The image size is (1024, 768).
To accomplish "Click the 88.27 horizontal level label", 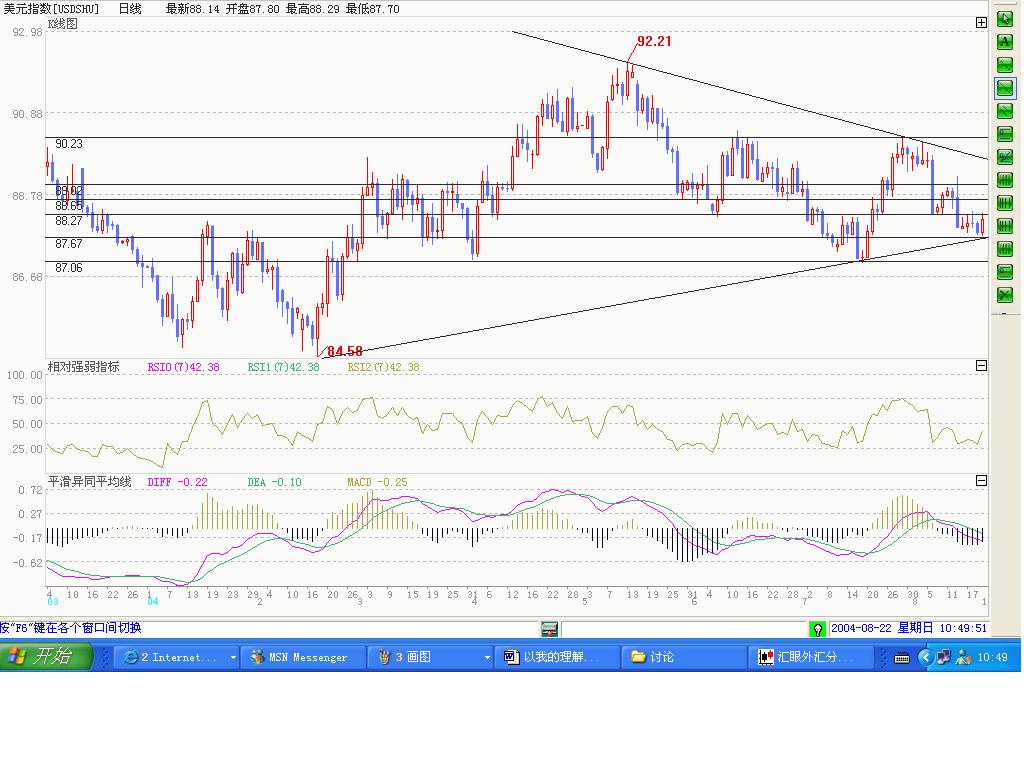I will tap(69, 221).
